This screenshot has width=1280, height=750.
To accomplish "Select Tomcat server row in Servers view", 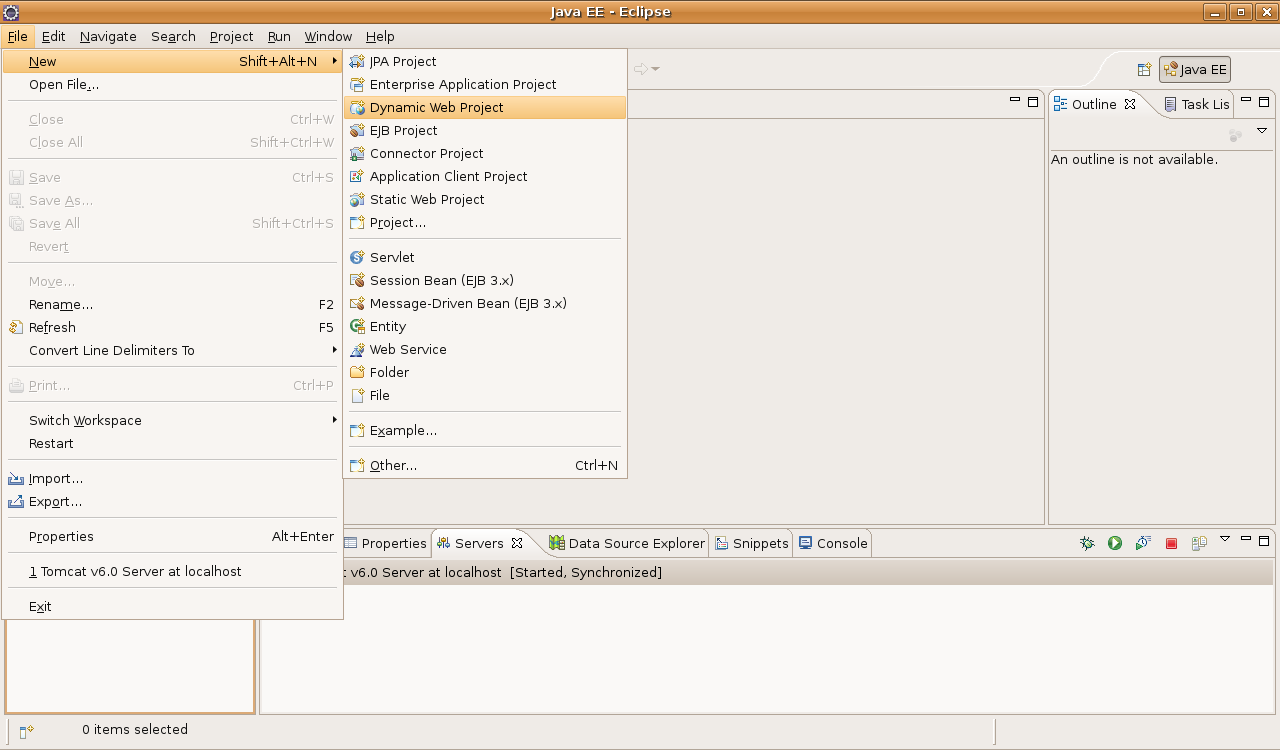I will point(767,572).
